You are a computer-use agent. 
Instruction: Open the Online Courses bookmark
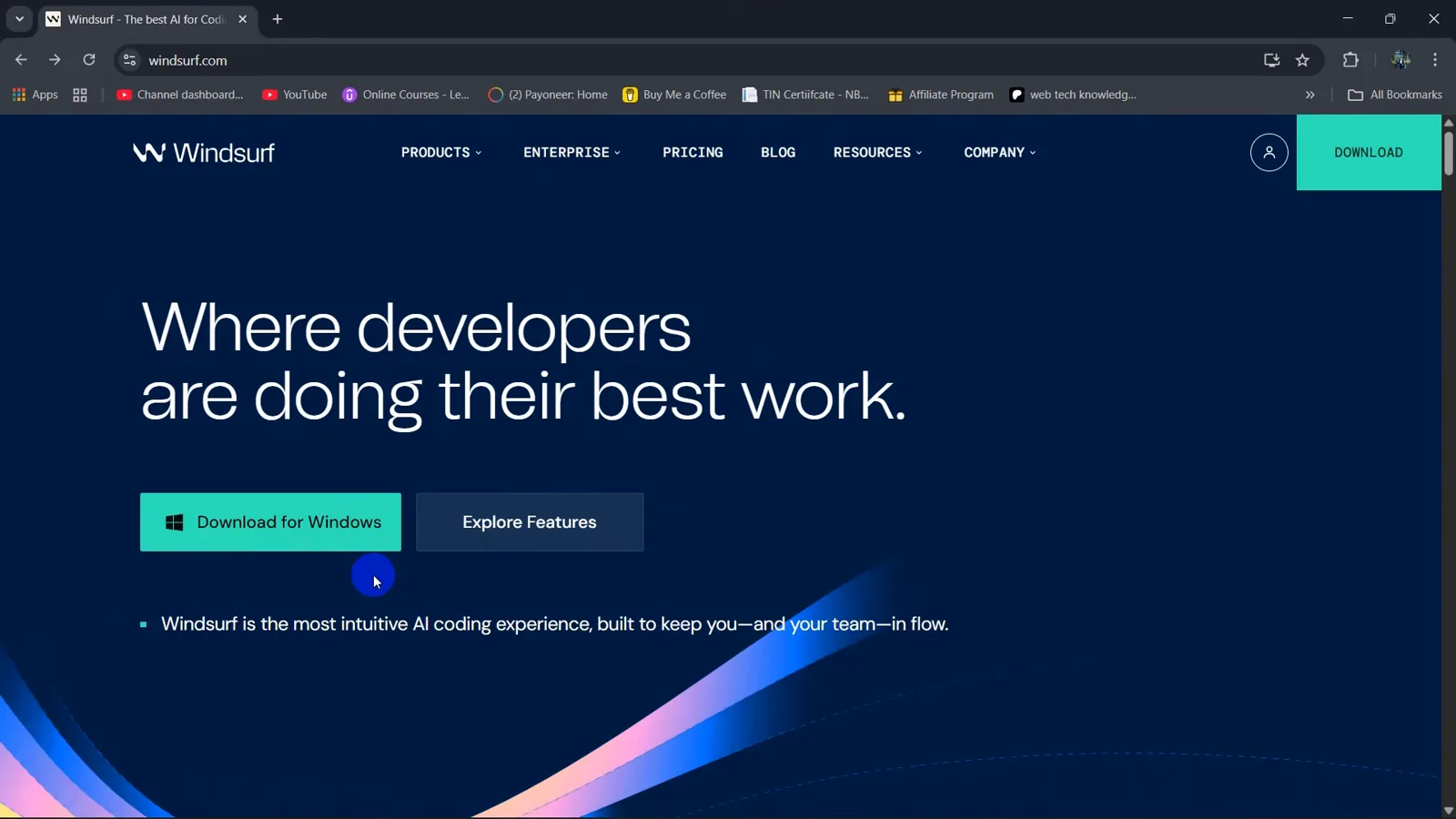406,95
